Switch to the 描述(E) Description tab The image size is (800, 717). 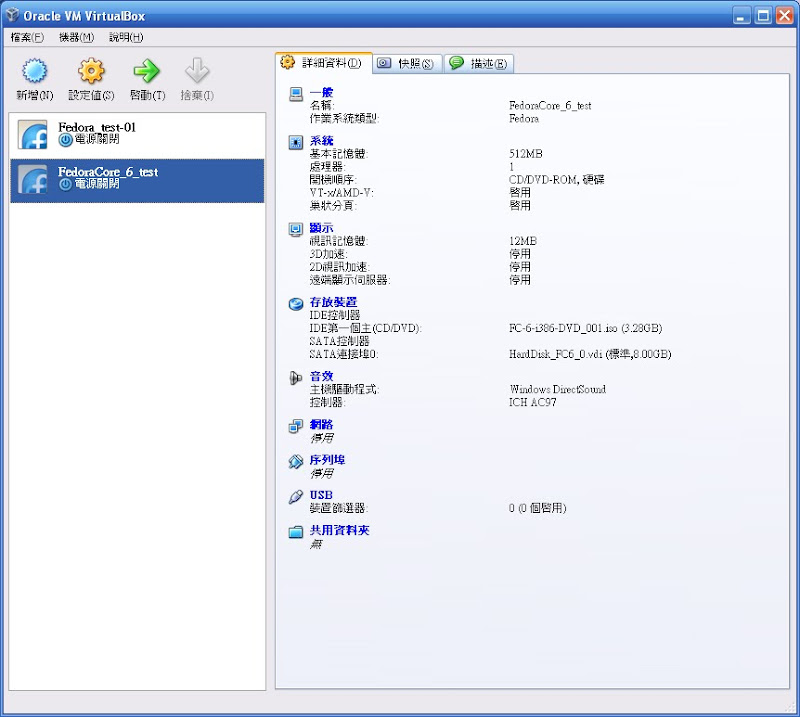pos(479,64)
